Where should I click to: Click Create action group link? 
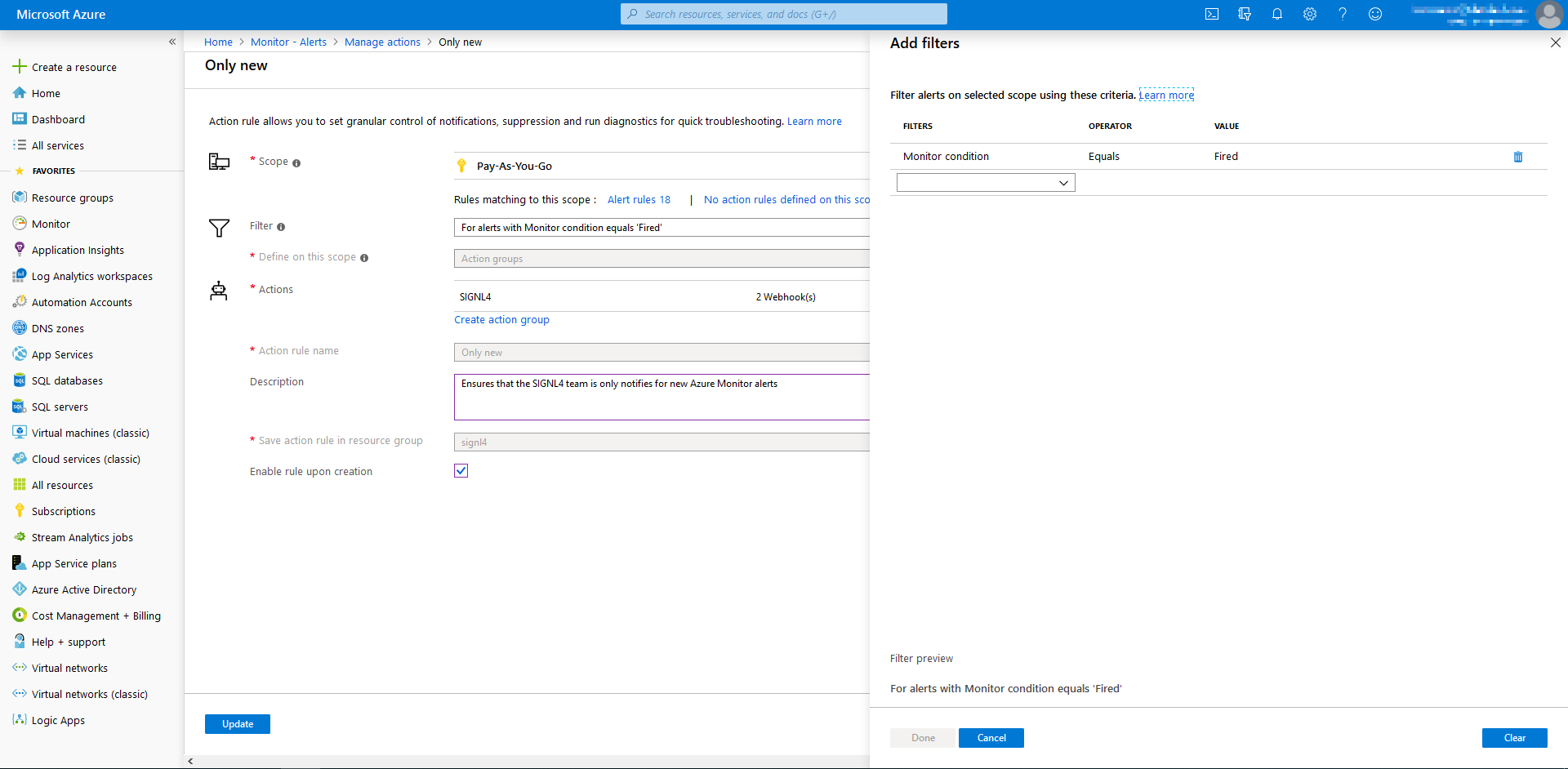[501, 319]
